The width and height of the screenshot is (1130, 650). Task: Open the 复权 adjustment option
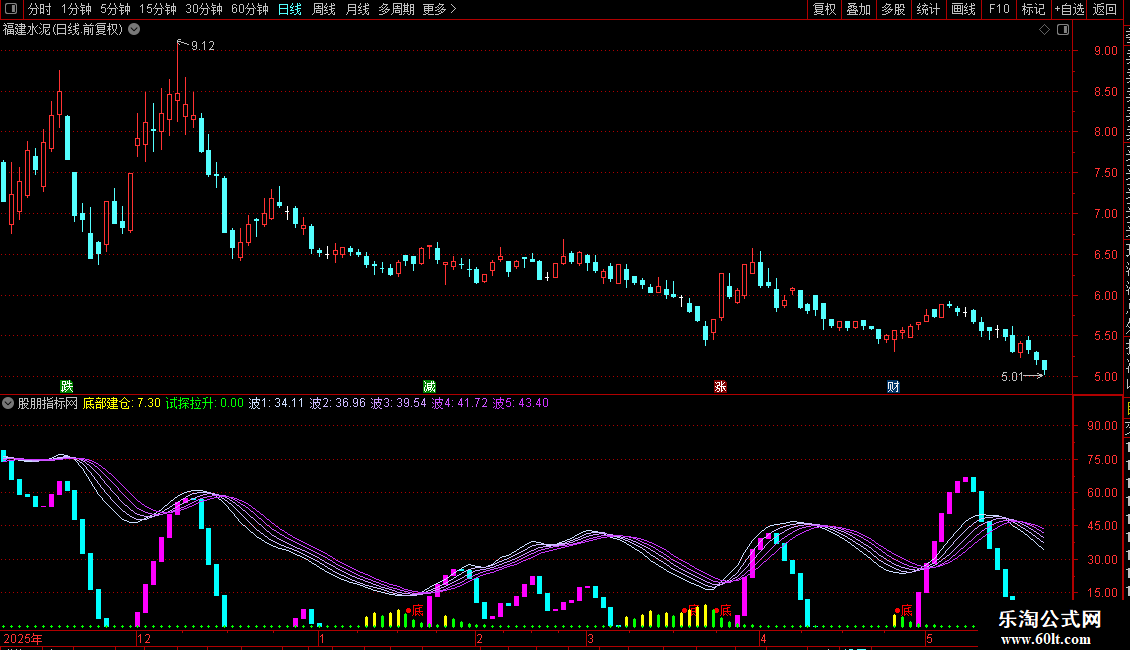[824, 9]
